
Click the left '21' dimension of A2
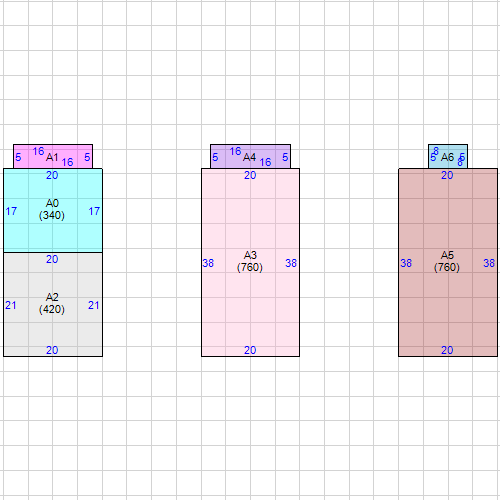(x=11, y=305)
